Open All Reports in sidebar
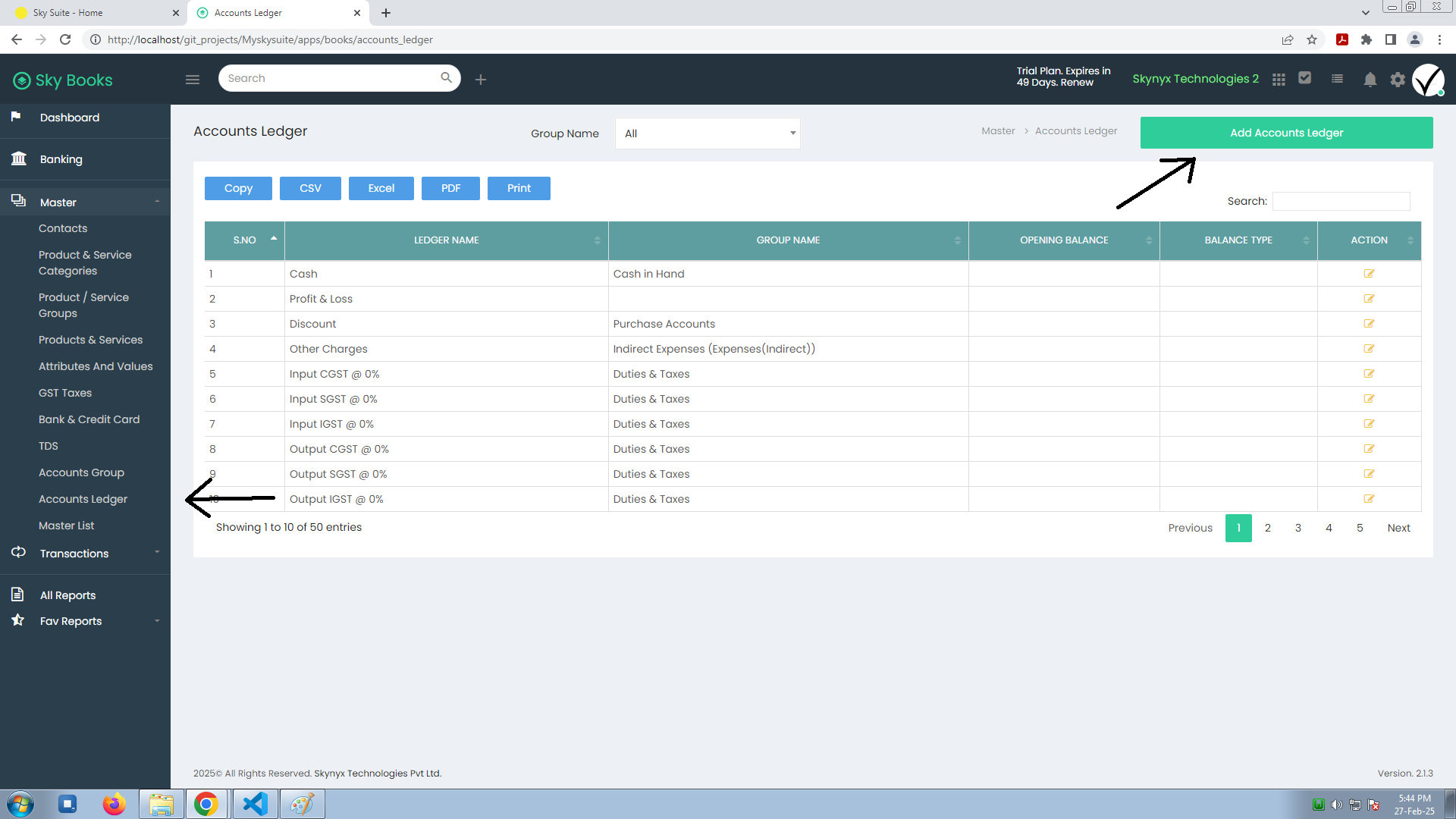This screenshot has width=1456, height=819. (x=67, y=595)
